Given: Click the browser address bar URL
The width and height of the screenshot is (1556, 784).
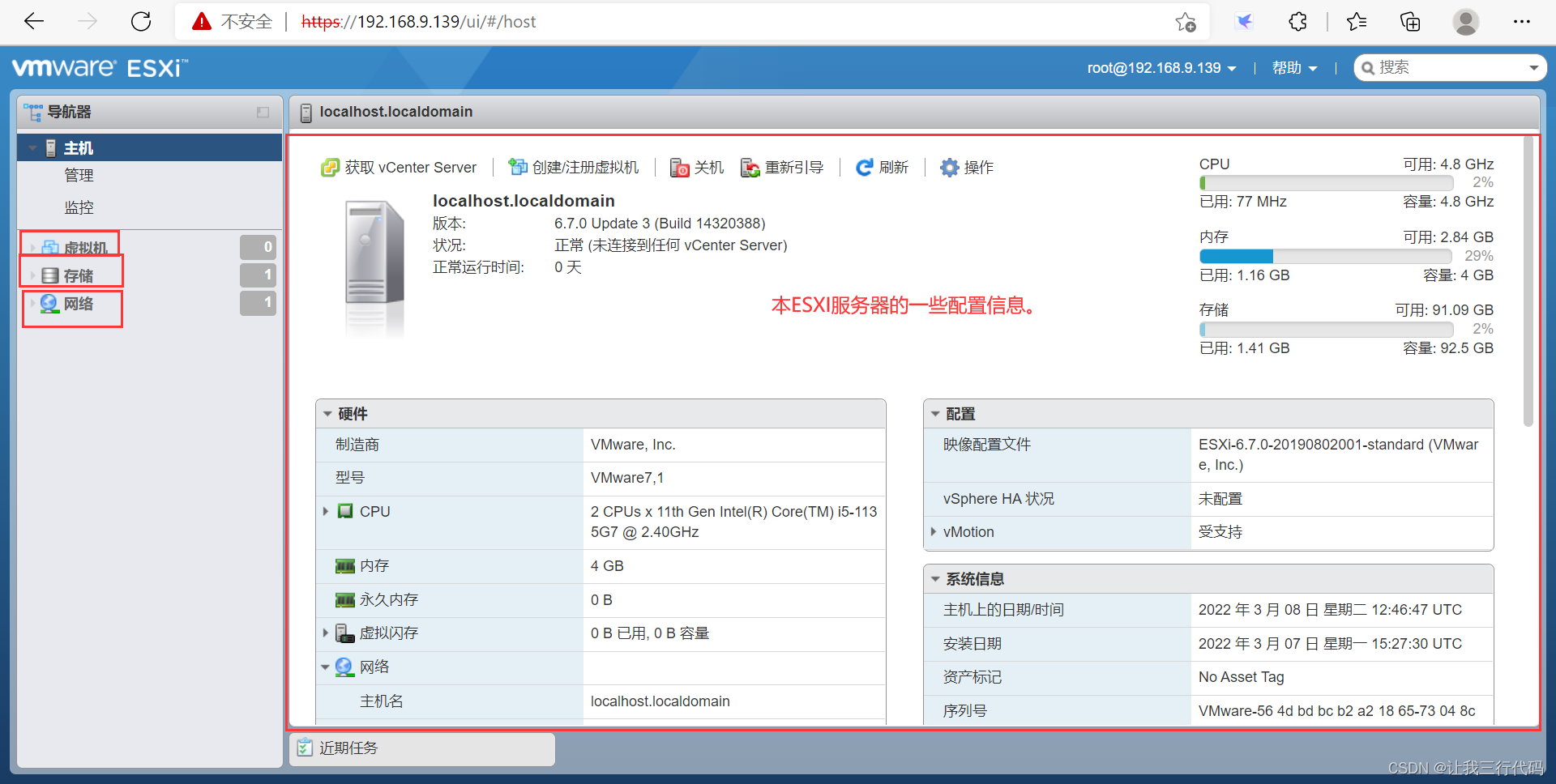Looking at the screenshot, I should pos(418,22).
